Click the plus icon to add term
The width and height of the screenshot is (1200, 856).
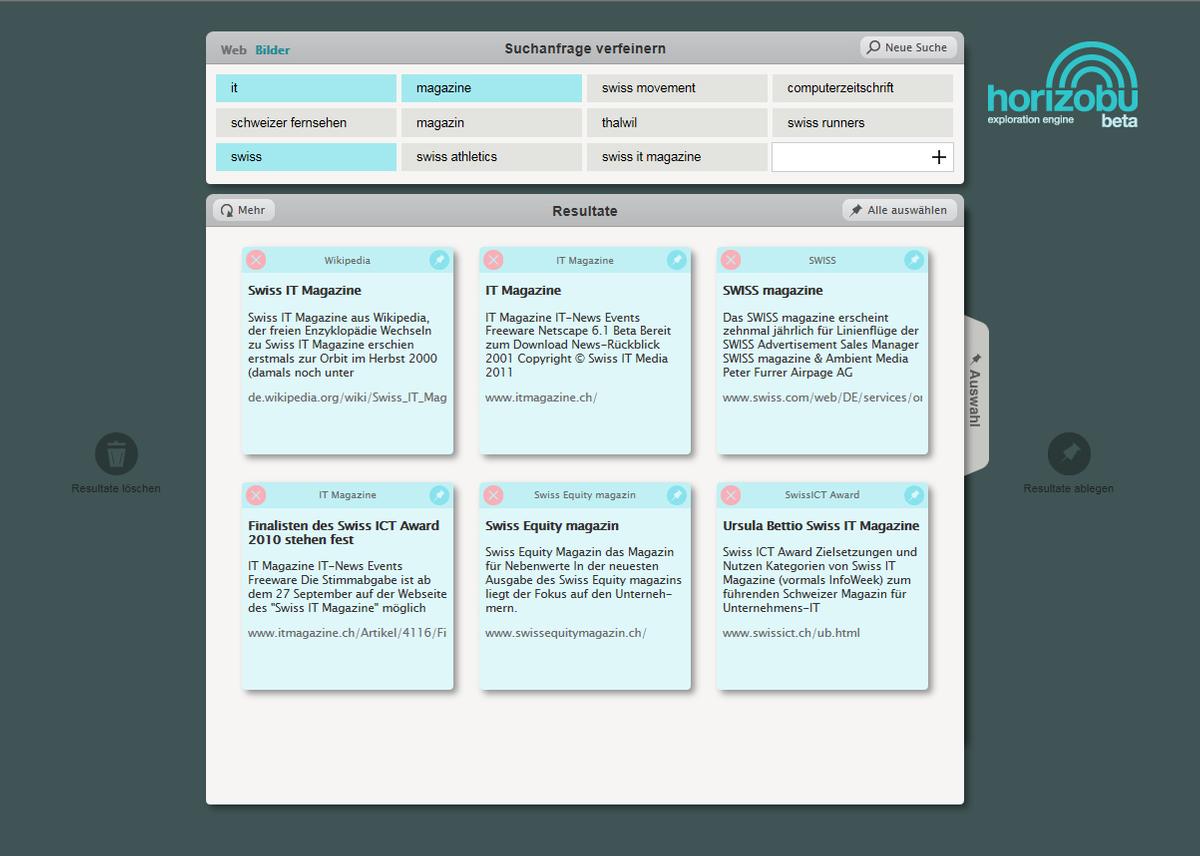pyautogui.click(x=938, y=157)
